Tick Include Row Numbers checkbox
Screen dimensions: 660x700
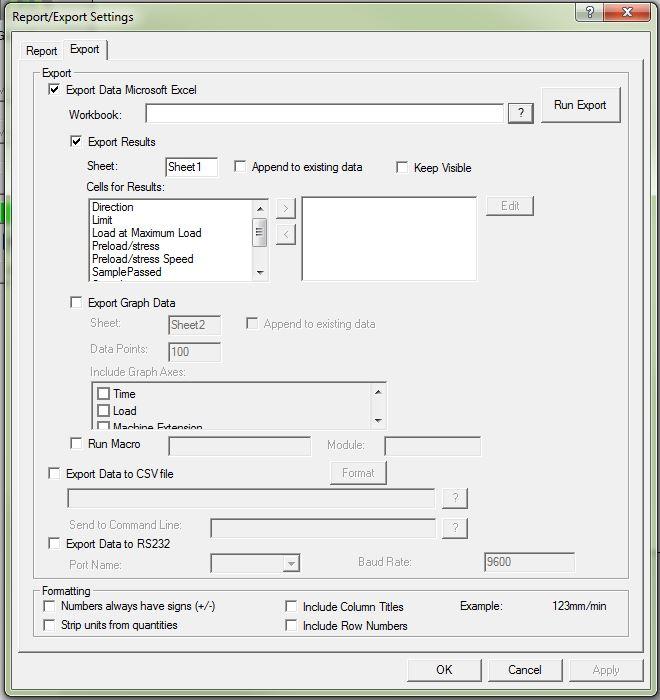(x=291, y=625)
